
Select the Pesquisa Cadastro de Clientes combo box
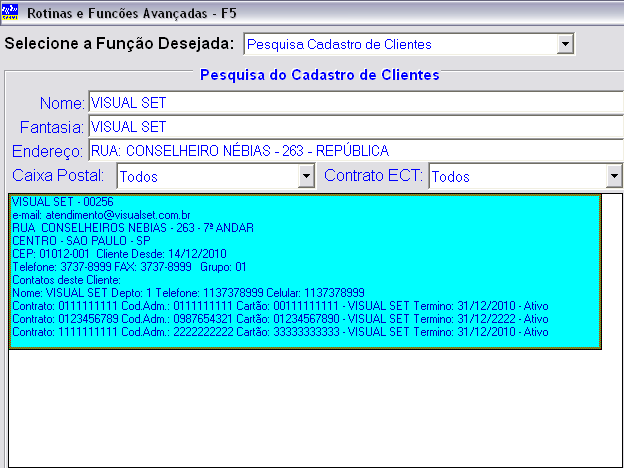(x=409, y=44)
